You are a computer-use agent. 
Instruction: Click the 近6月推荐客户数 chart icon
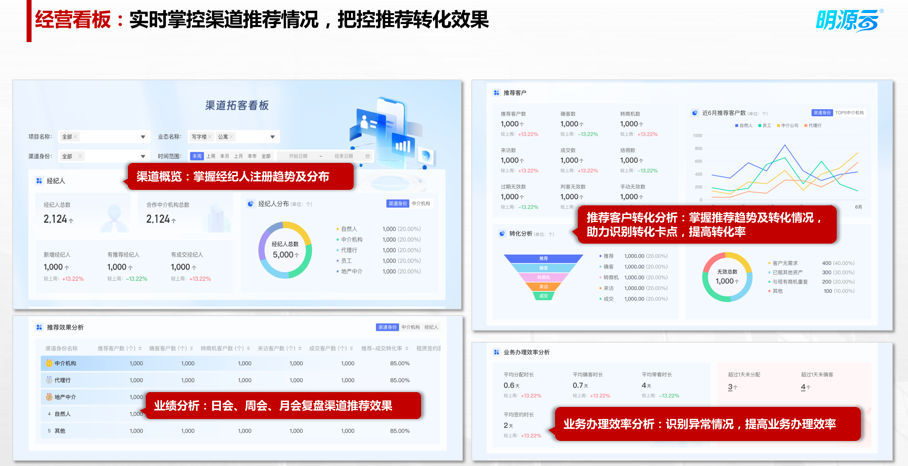pyautogui.click(x=695, y=113)
